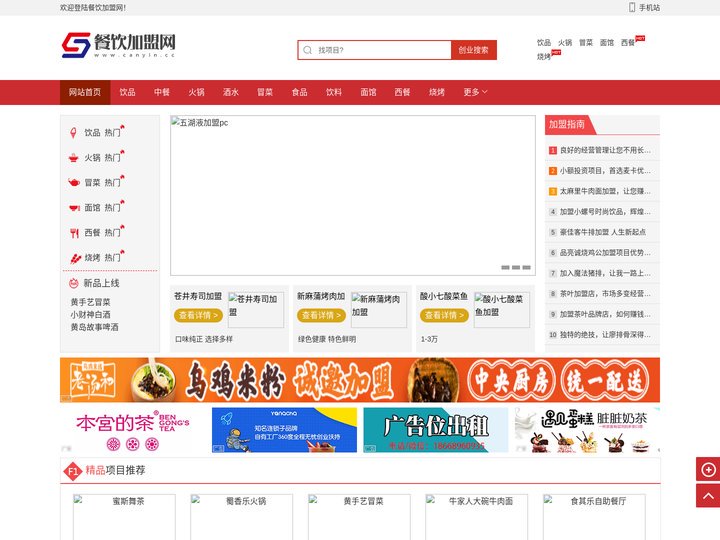Click the 五湖液加盟pc main banner image

[x=353, y=196]
